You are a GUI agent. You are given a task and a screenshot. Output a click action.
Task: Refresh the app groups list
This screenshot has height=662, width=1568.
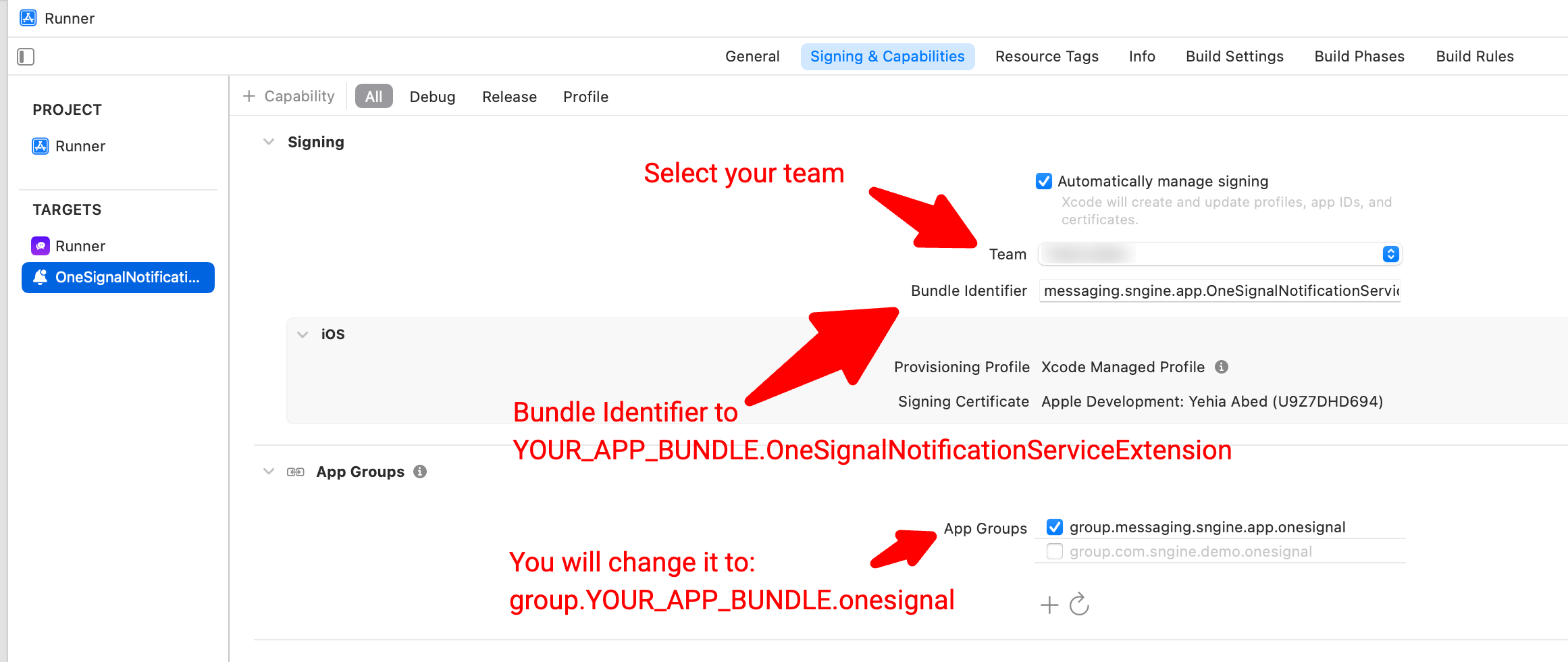[x=1079, y=604]
